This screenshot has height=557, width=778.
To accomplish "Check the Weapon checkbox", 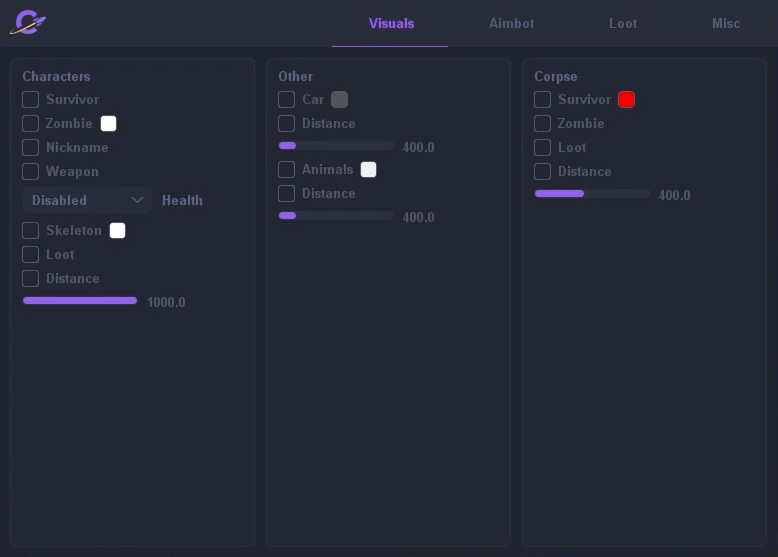I will pyautogui.click(x=31, y=171).
